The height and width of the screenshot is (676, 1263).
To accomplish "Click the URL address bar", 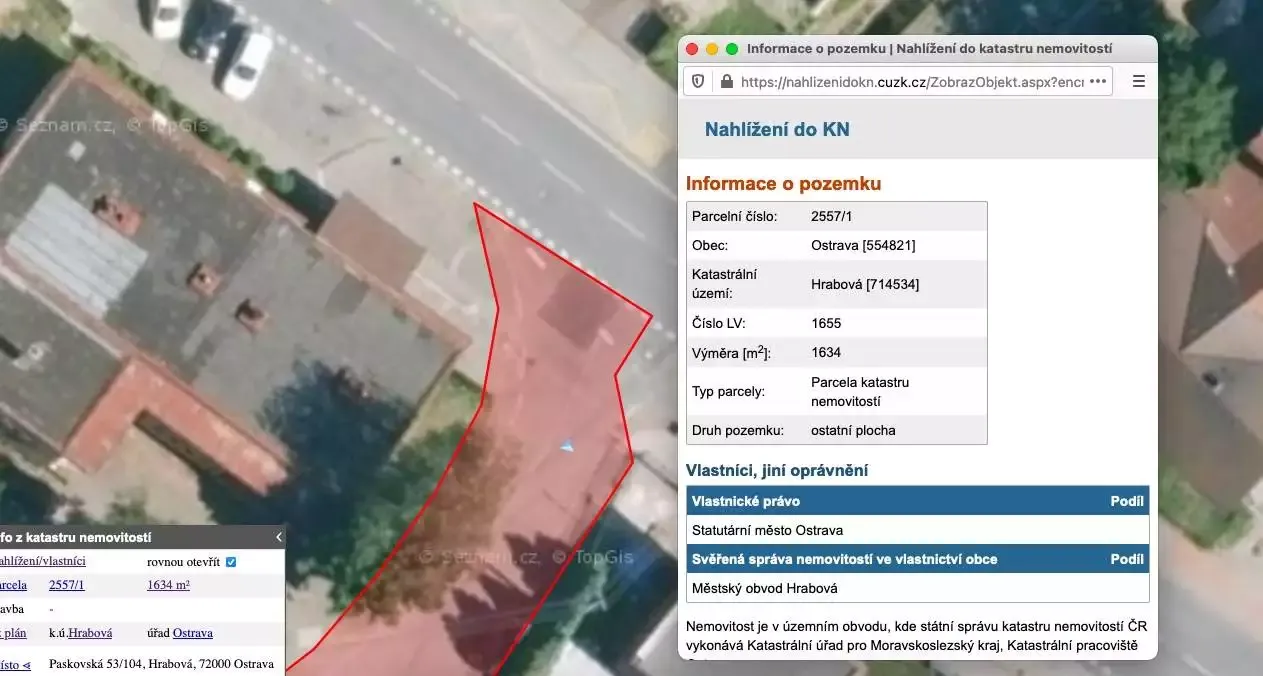I will tap(910, 82).
